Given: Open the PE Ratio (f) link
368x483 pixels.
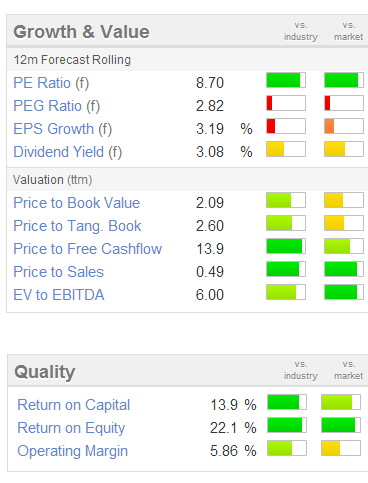Looking at the screenshot, I should tap(51, 83).
